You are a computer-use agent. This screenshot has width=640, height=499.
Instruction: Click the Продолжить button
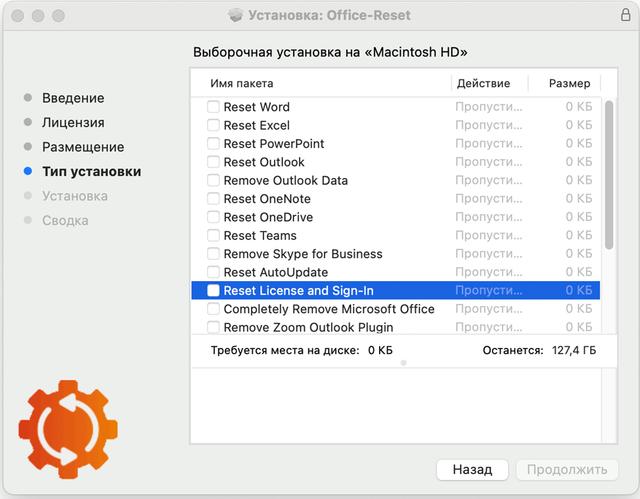tap(567, 470)
